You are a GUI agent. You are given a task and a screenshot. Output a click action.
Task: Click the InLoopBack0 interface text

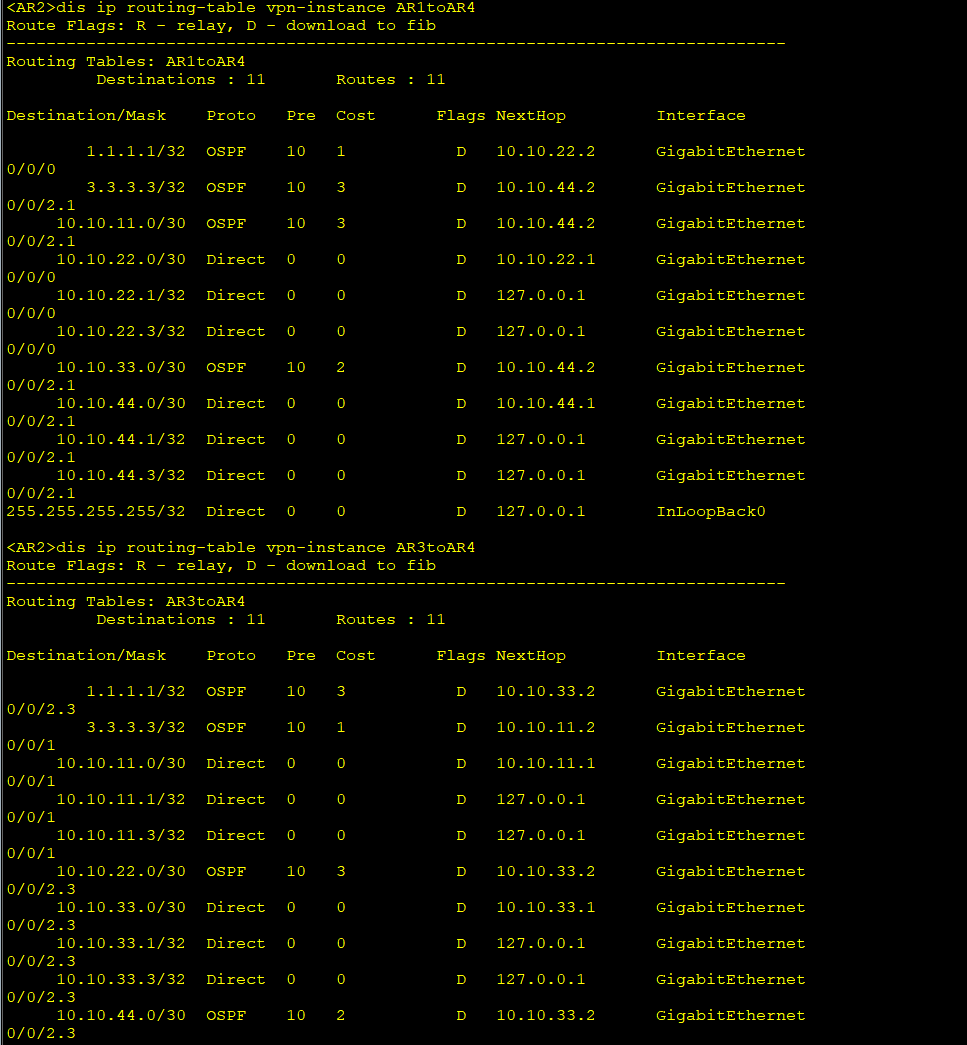[710, 512]
